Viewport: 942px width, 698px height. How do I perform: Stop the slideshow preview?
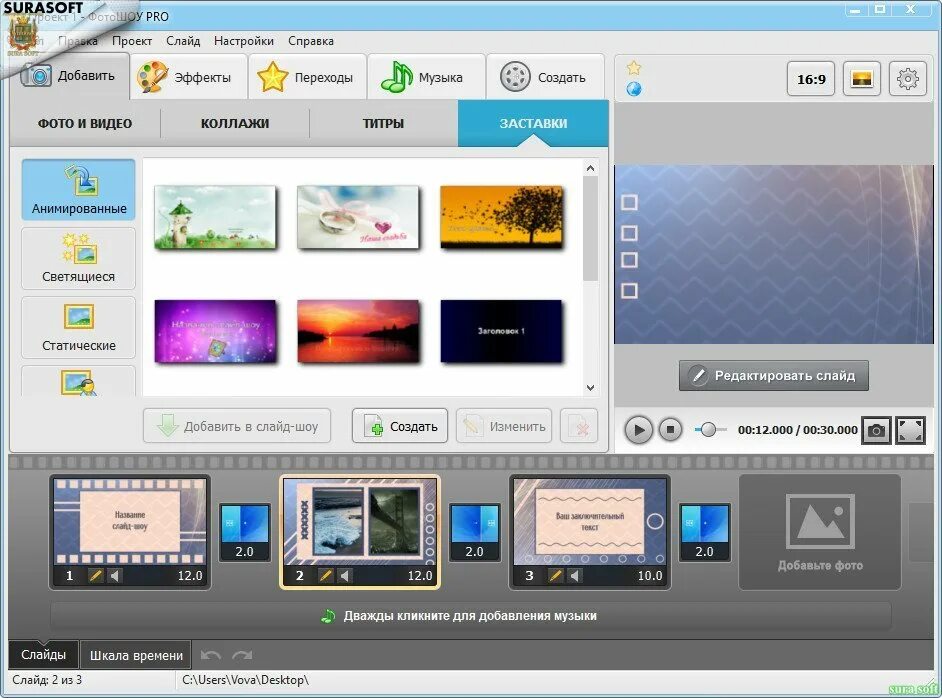pyautogui.click(x=670, y=429)
